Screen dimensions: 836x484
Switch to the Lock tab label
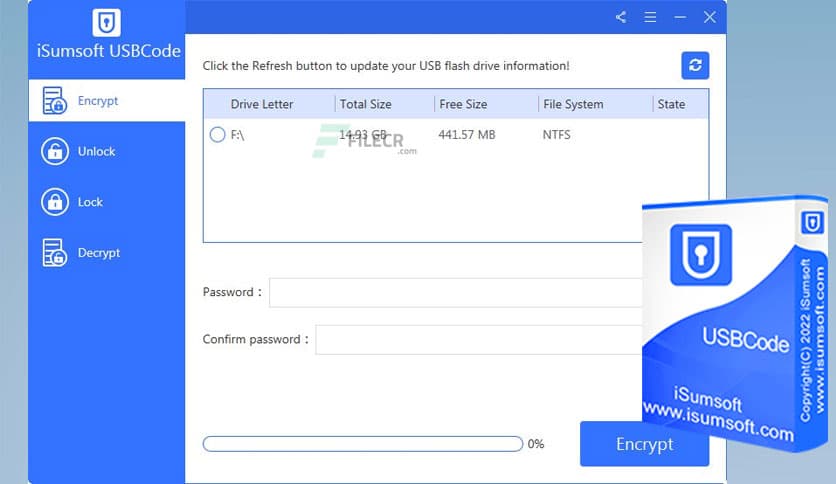point(90,202)
